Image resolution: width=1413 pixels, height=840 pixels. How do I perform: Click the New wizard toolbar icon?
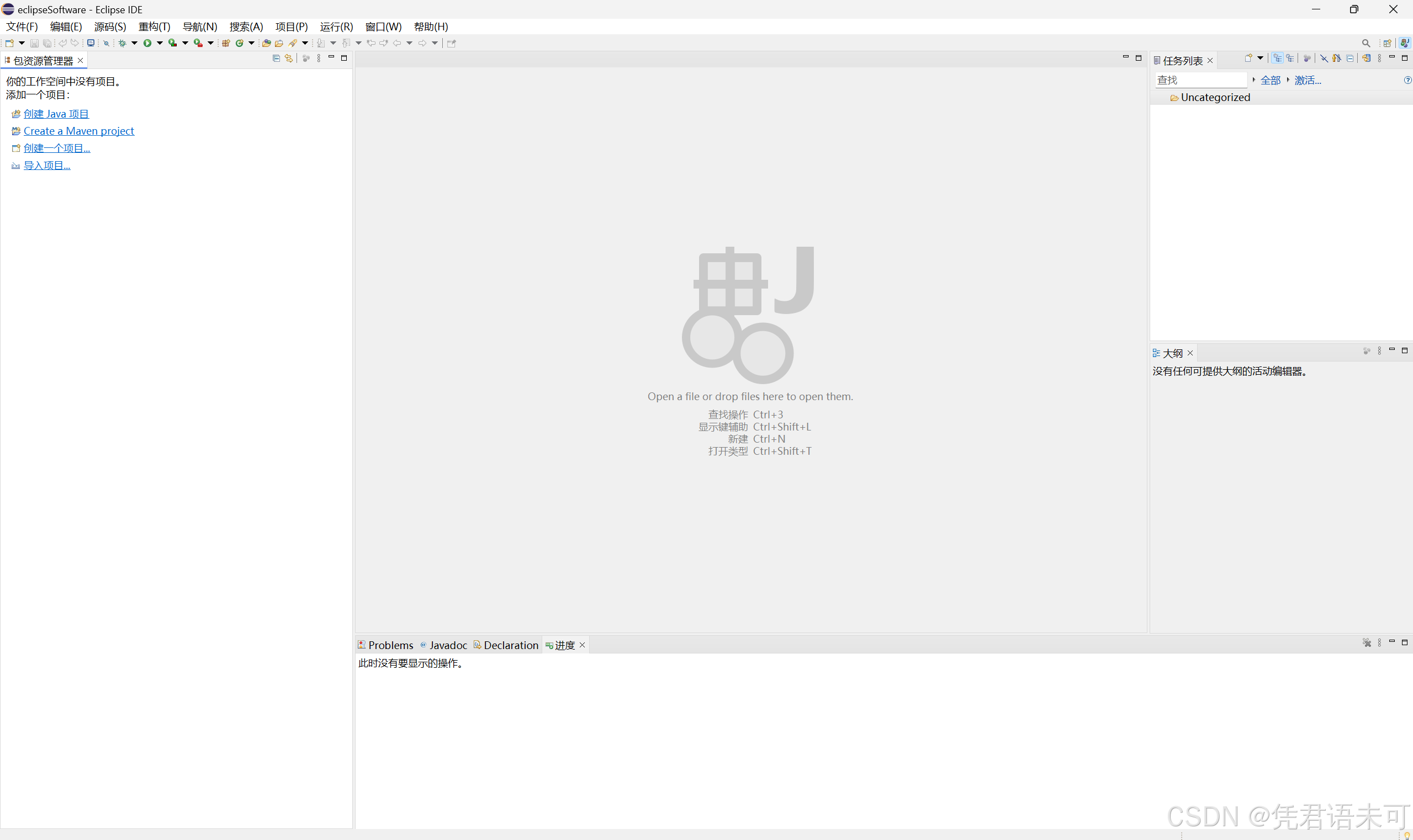click(x=9, y=43)
